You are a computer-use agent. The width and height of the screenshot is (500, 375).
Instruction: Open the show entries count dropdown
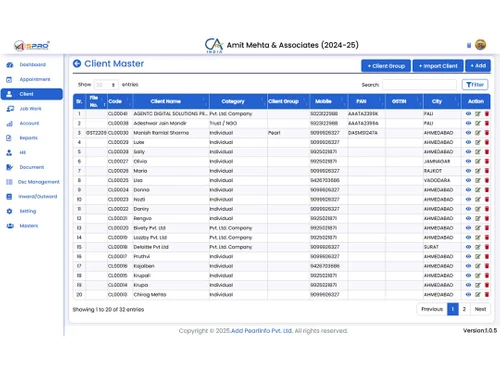pyautogui.click(x=106, y=85)
